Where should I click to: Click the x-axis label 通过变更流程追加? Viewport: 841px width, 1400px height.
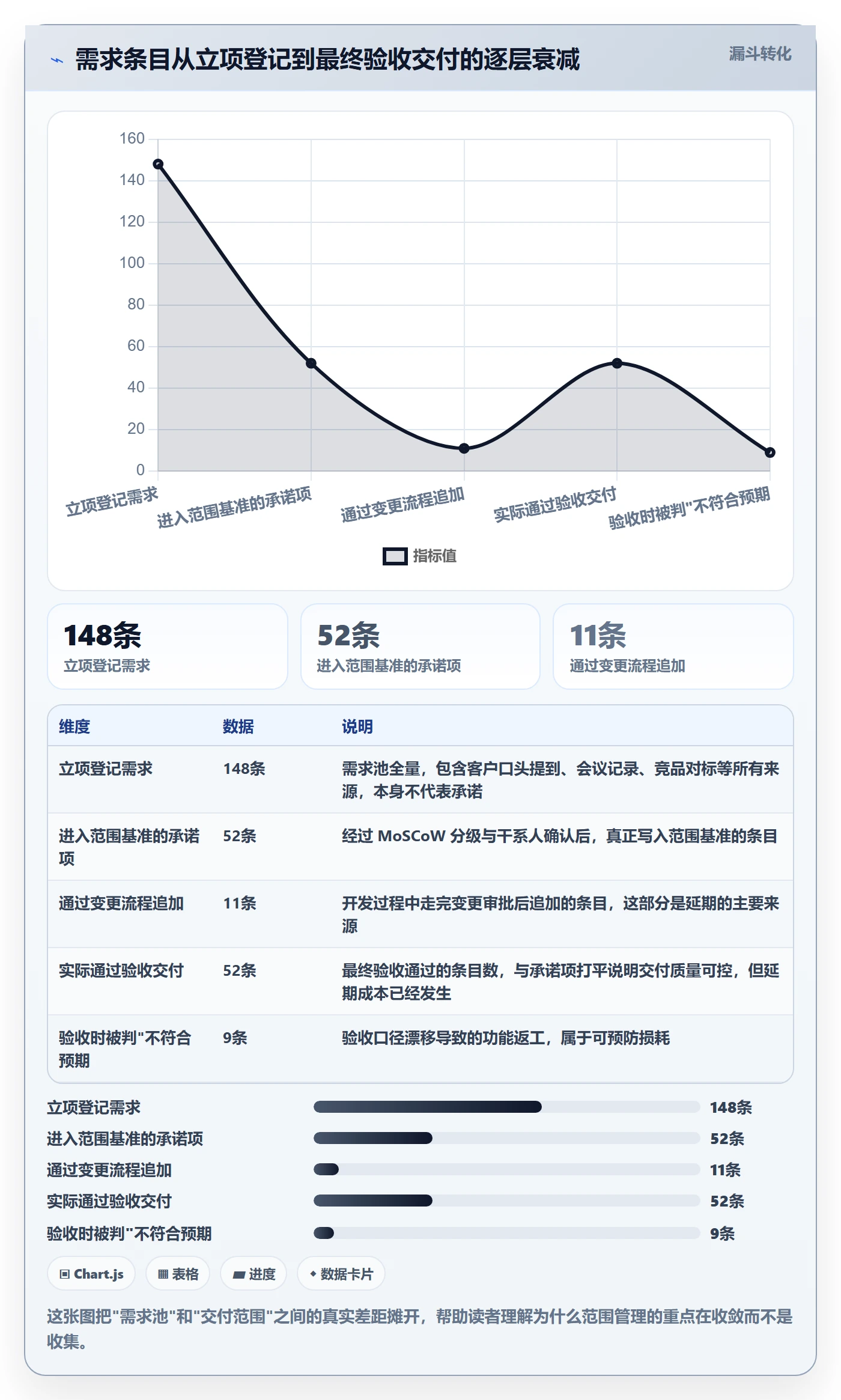402,505
